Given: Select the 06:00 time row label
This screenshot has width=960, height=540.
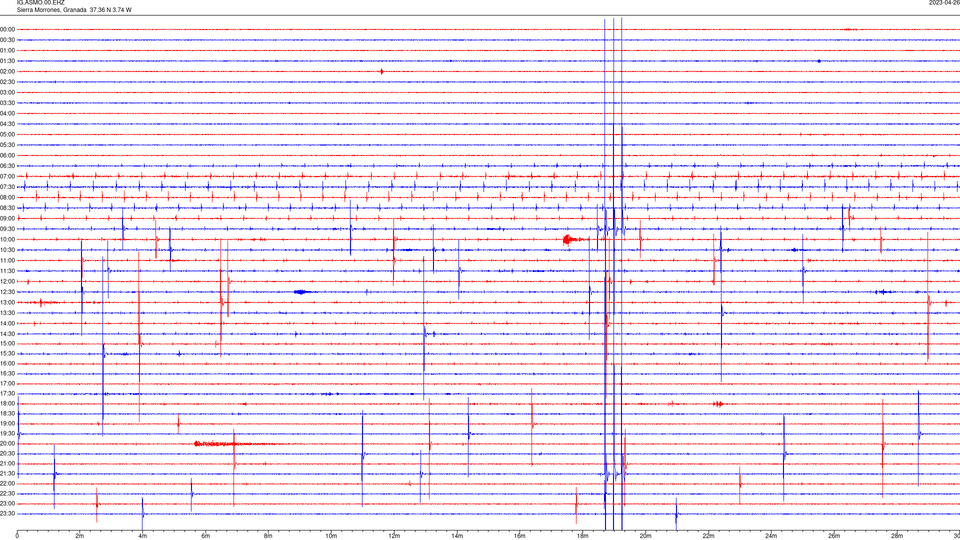Looking at the screenshot, I should pos(8,156).
